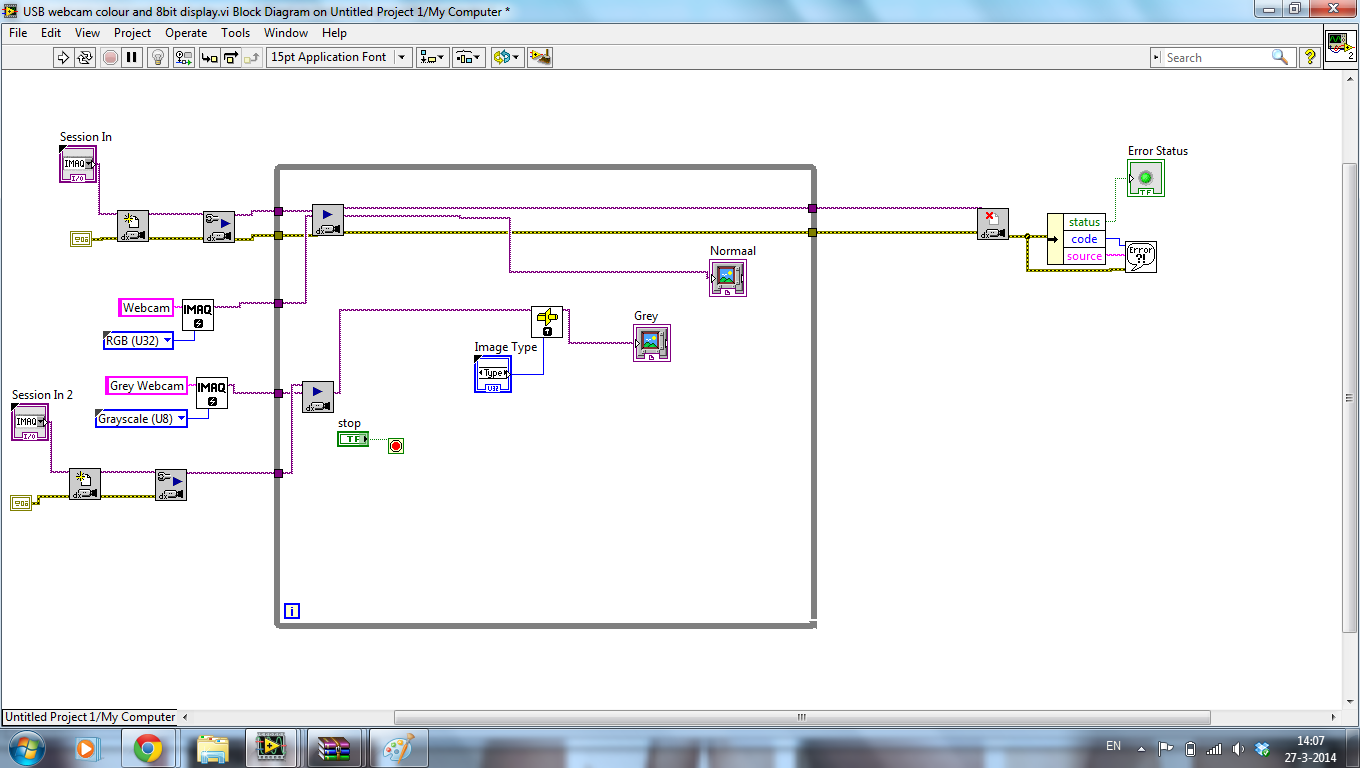This screenshot has width=1360, height=768.
Task: Open the Align Objects dropdown
Action: (433, 57)
